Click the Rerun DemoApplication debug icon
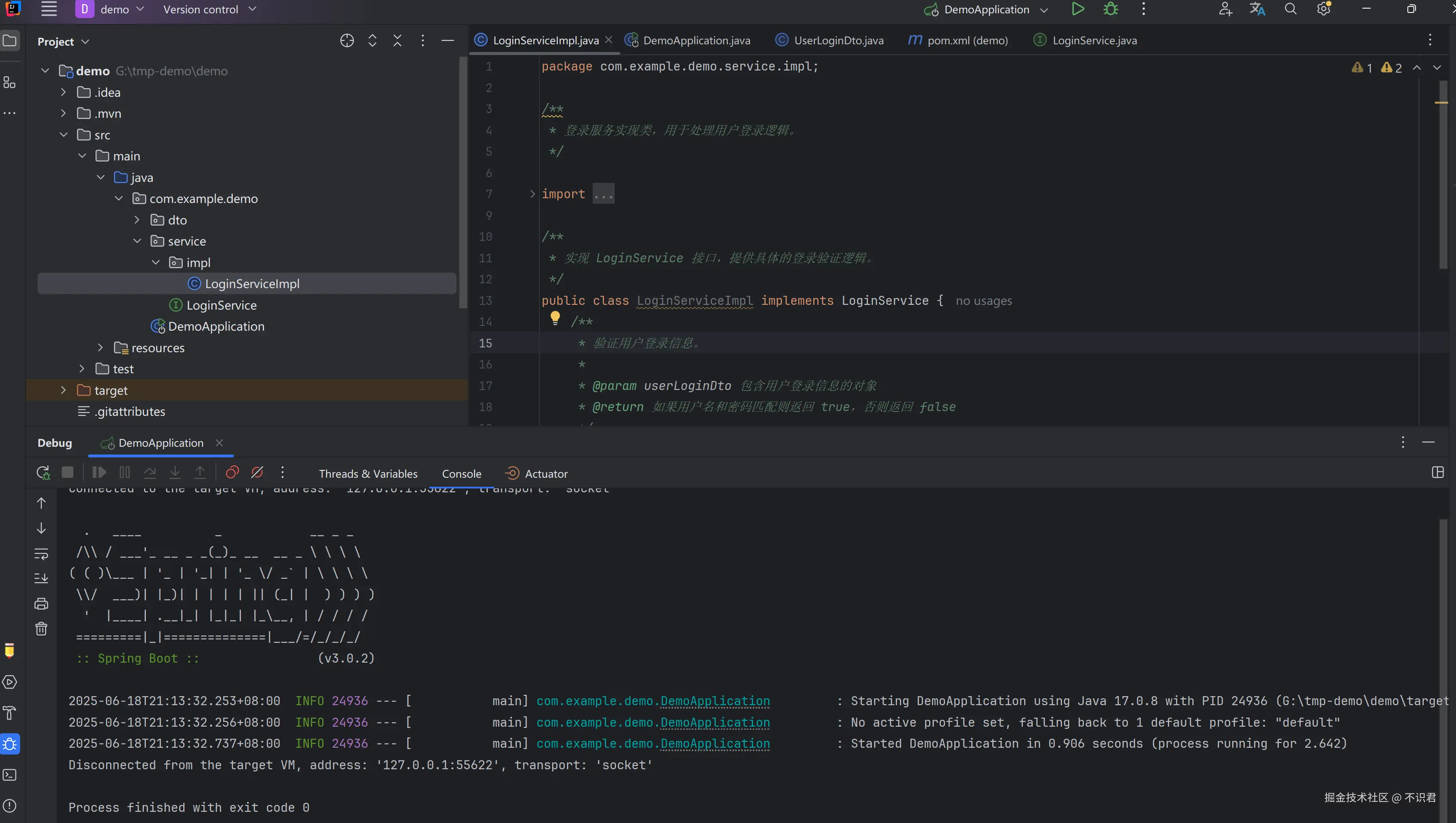This screenshot has height=823, width=1456. point(43,473)
